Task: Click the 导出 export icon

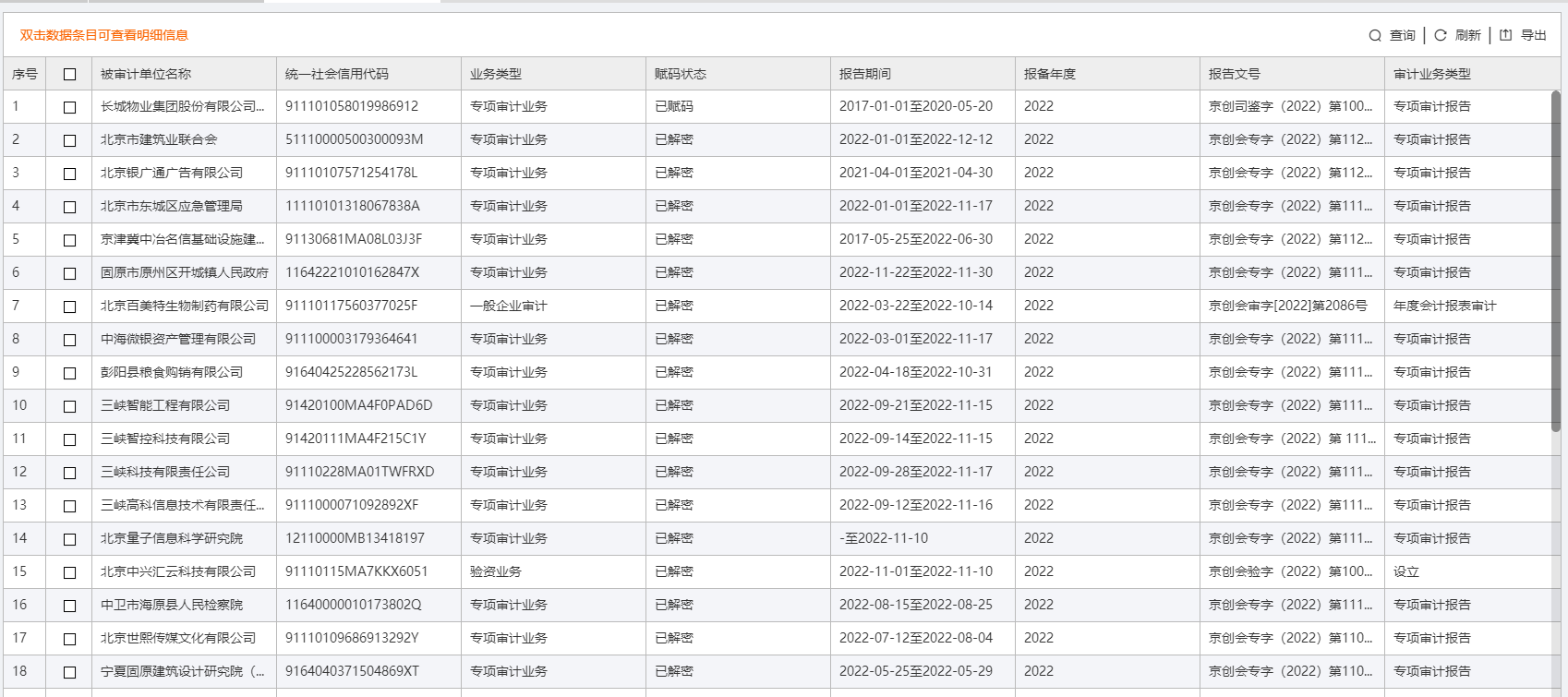Action: (x=1506, y=35)
